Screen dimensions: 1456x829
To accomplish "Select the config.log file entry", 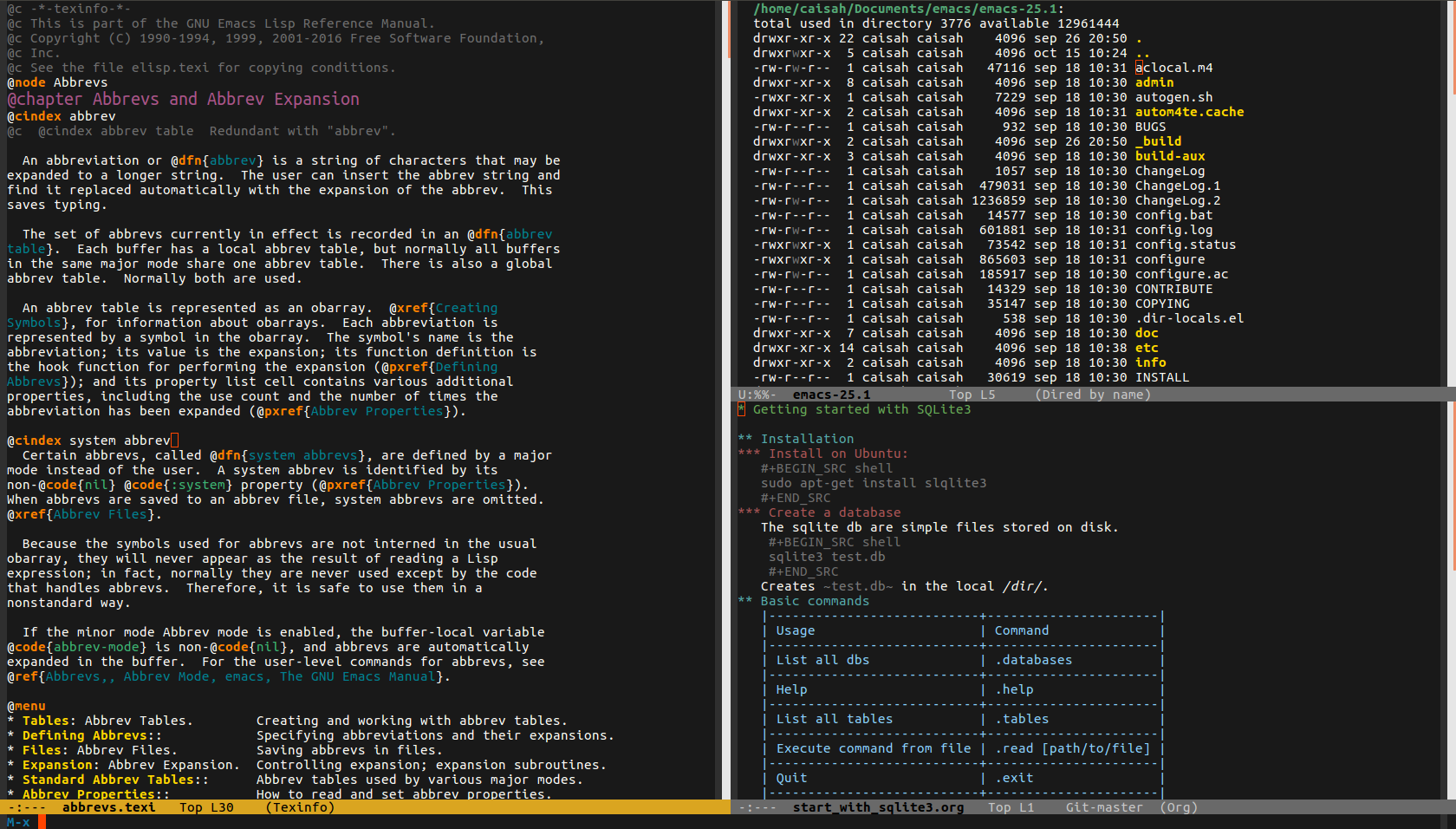I will pos(1173,230).
